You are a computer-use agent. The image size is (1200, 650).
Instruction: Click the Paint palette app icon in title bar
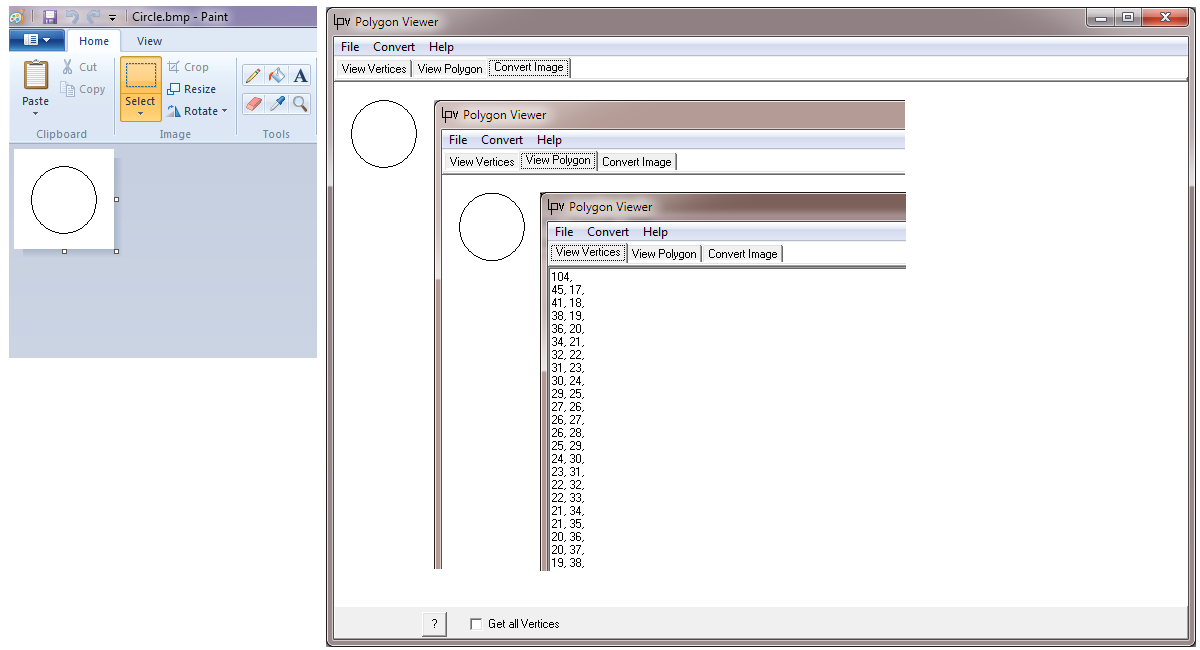tap(17, 17)
